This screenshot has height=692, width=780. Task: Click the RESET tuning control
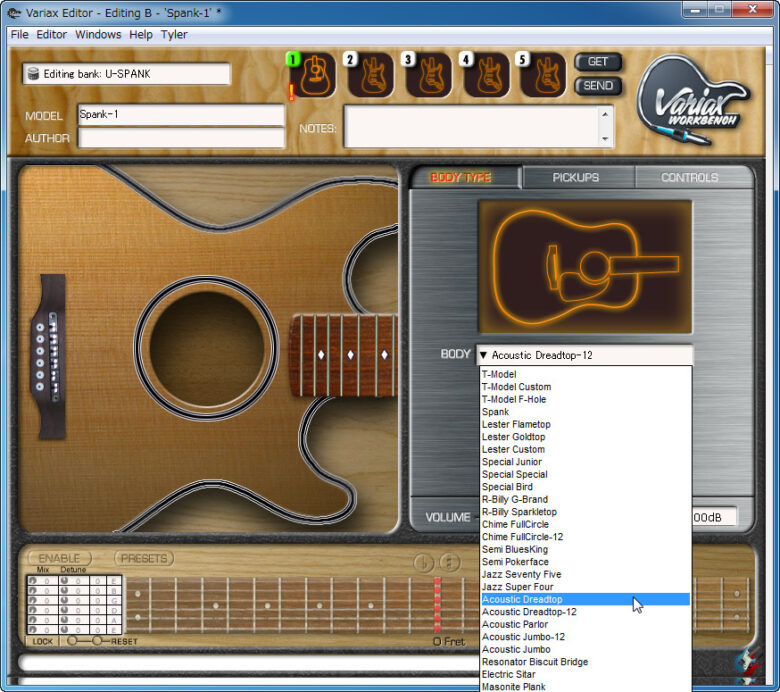pos(123,641)
